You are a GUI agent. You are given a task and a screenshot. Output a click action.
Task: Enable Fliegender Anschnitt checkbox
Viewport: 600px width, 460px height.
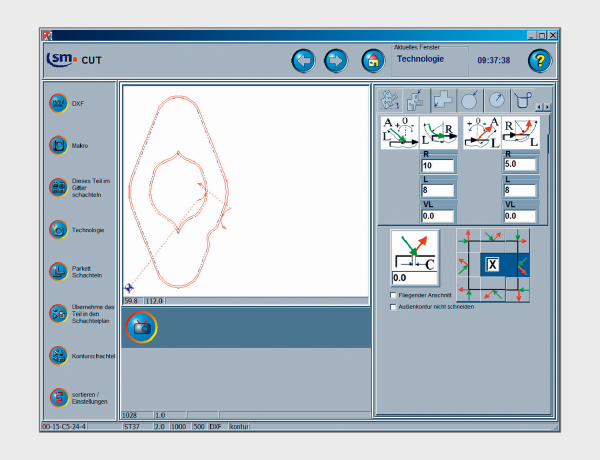pyautogui.click(x=392, y=296)
